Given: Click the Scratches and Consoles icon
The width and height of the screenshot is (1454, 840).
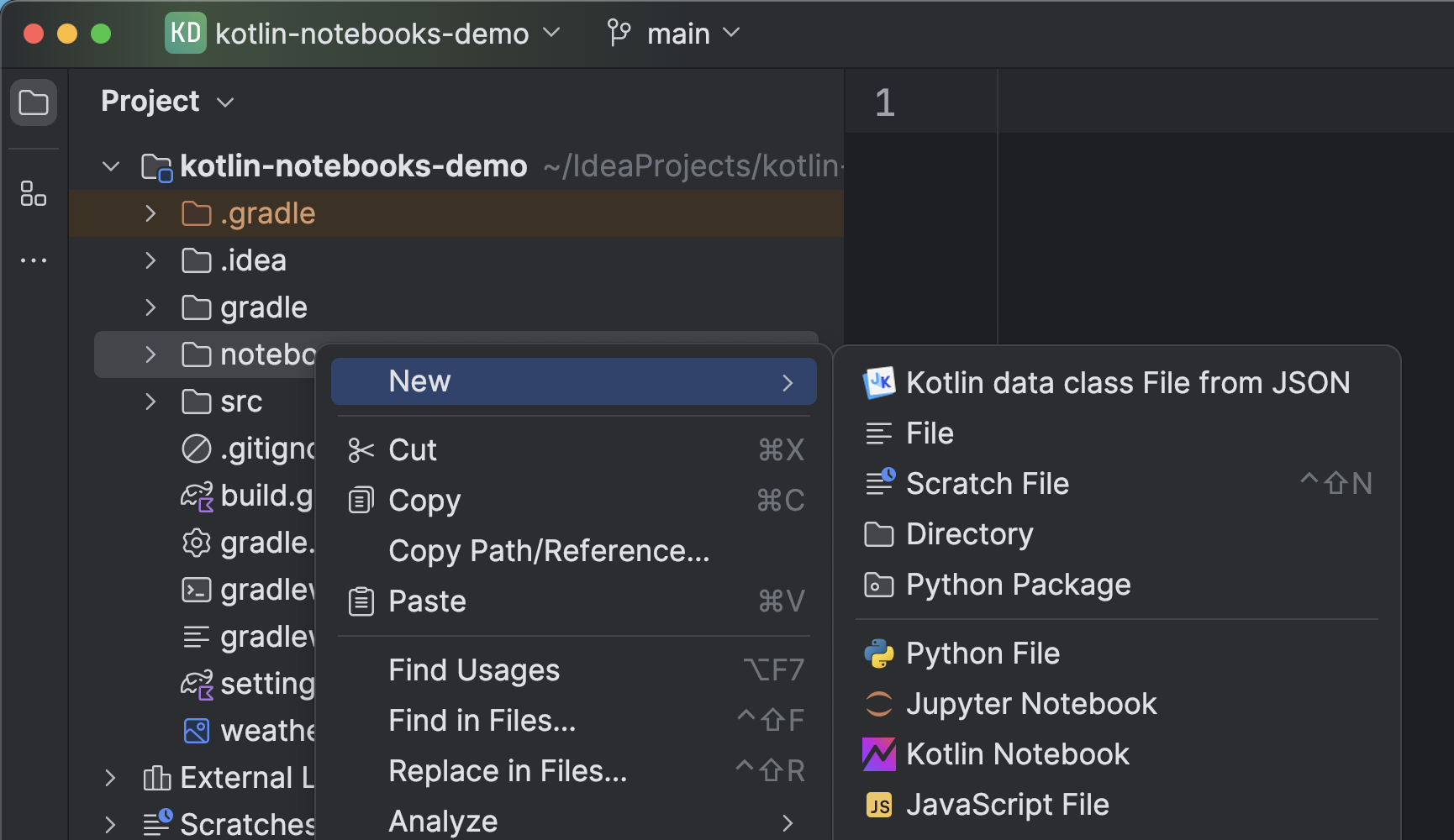Looking at the screenshot, I should coord(157,823).
